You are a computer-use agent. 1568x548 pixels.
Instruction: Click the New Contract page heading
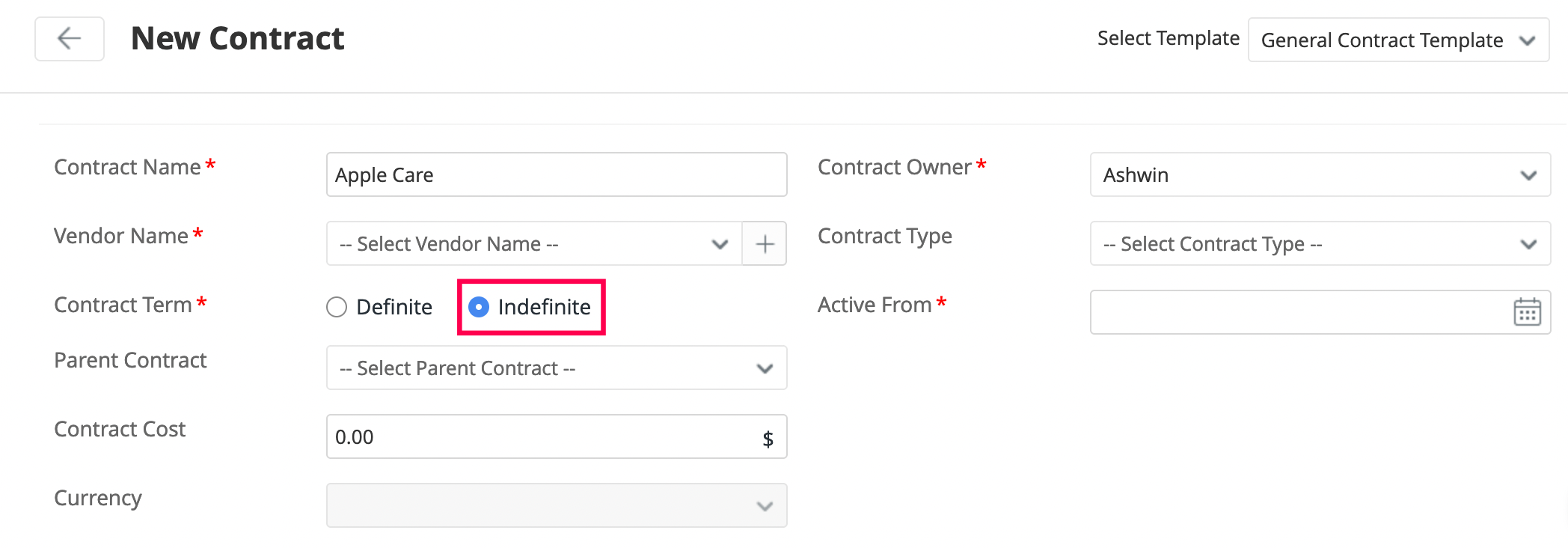click(237, 39)
